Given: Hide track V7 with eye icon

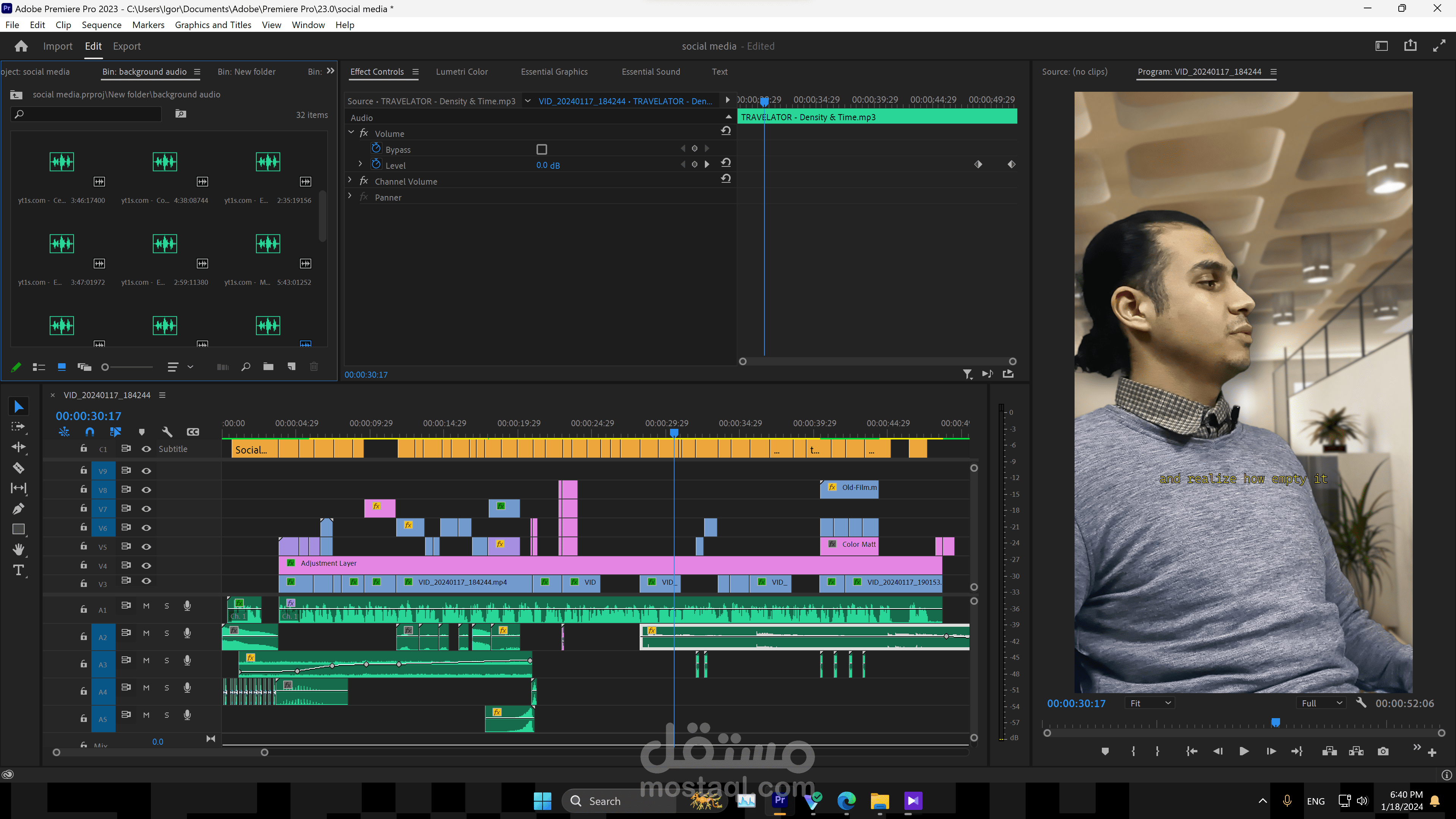Looking at the screenshot, I should coord(146,509).
